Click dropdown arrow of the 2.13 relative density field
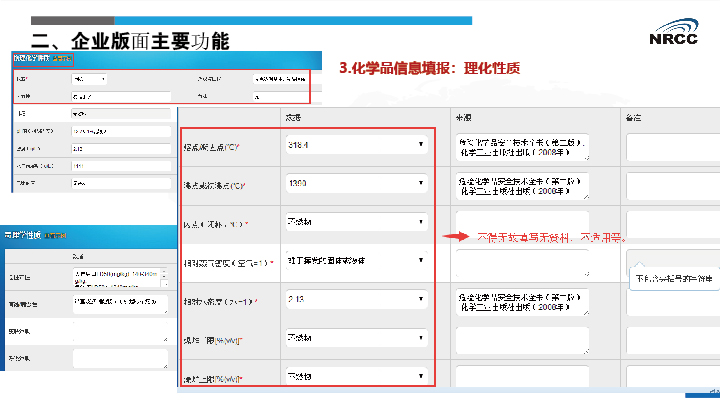 421,299
